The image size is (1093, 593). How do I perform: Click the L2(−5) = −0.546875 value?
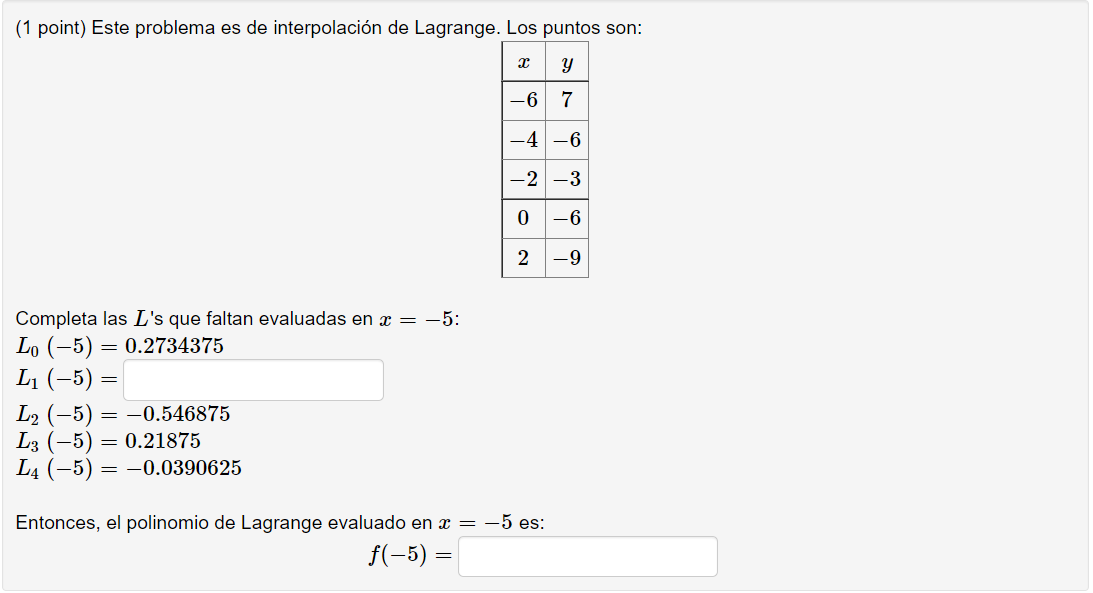tap(178, 414)
